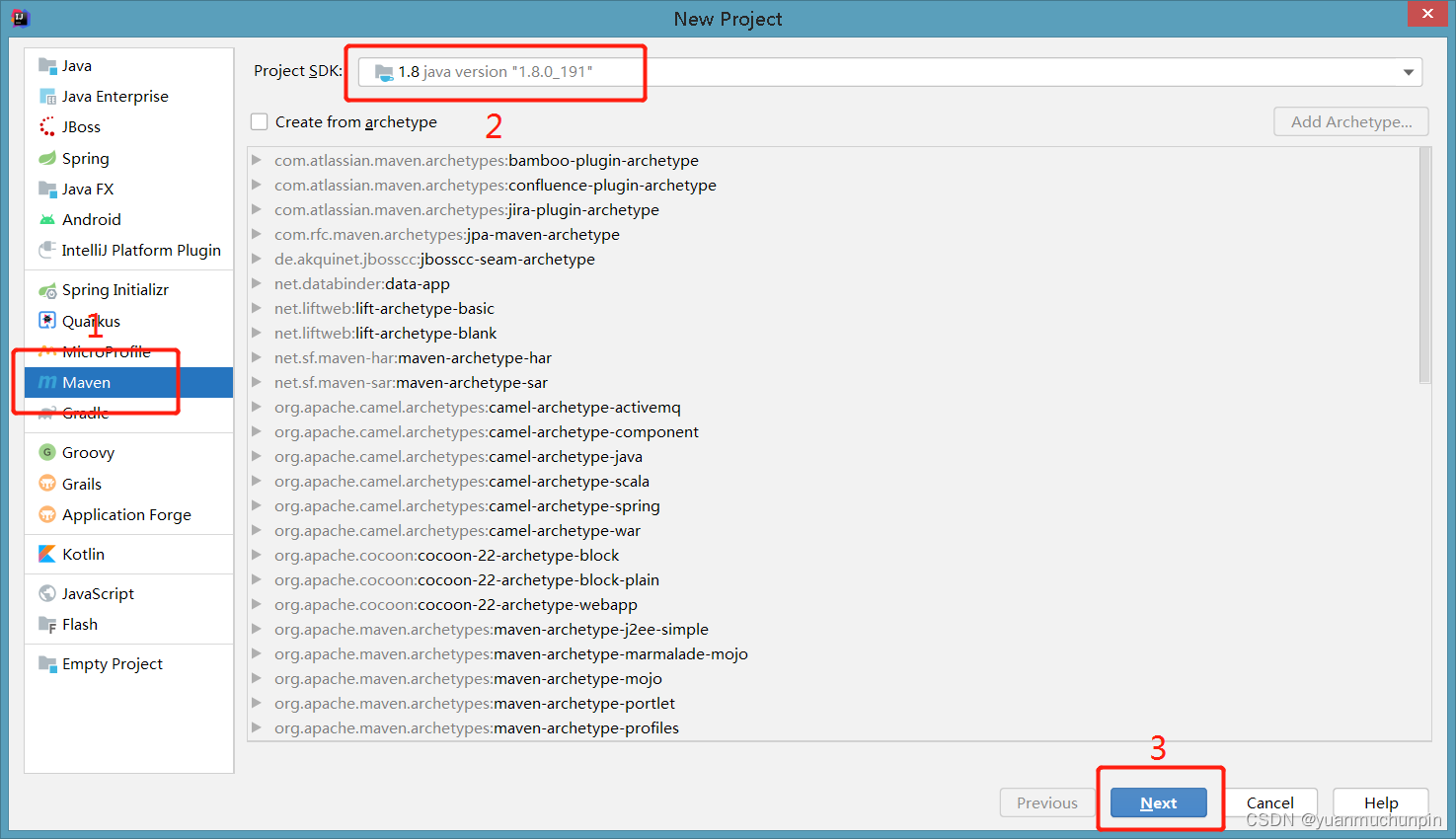
Task: Click the JavaScript globe icon
Action: tap(47, 593)
